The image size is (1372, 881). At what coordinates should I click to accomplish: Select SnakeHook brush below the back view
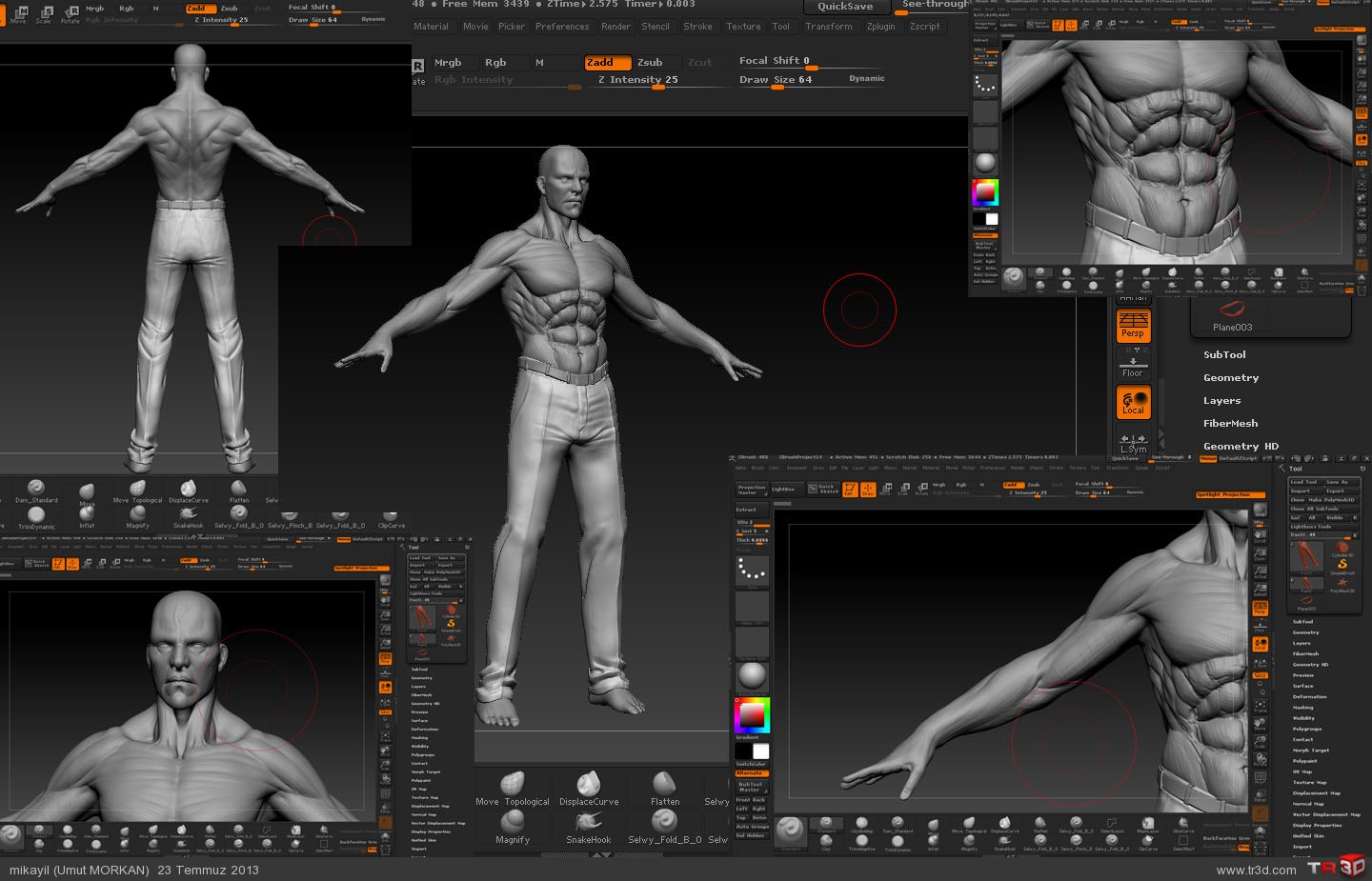(x=189, y=518)
